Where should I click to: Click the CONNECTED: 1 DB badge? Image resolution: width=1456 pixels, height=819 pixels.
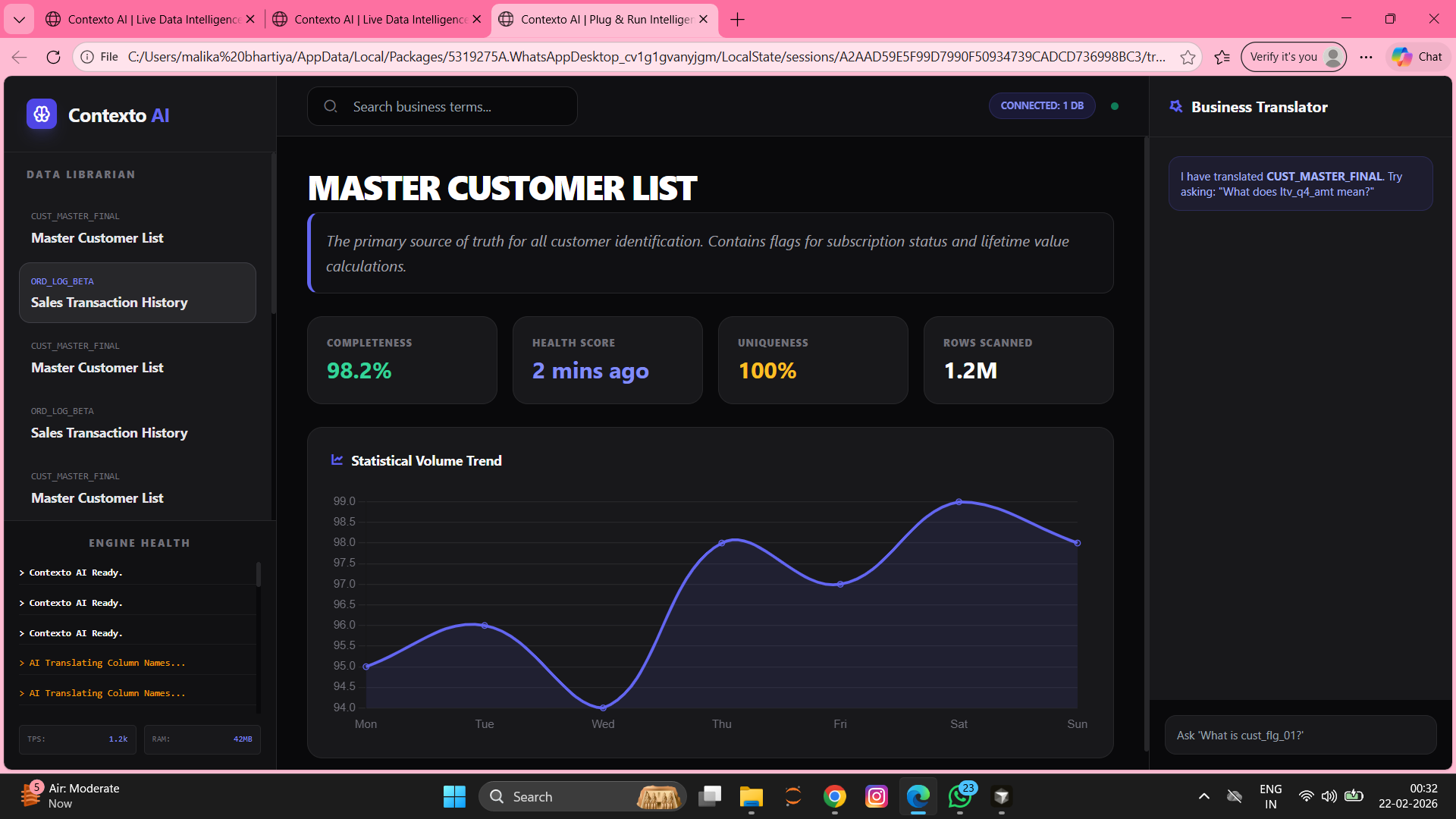pyautogui.click(x=1042, y=106)
